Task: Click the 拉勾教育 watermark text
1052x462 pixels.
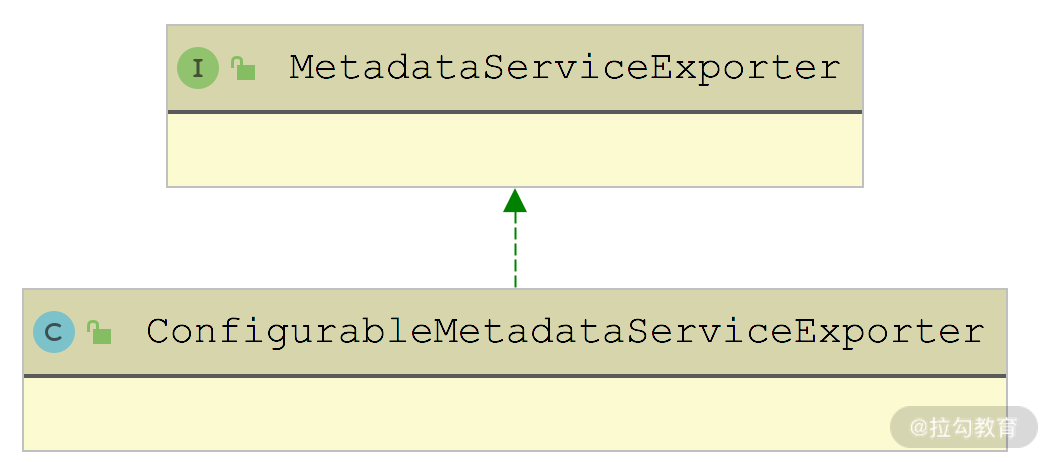Action: click(x=974, y=428)
